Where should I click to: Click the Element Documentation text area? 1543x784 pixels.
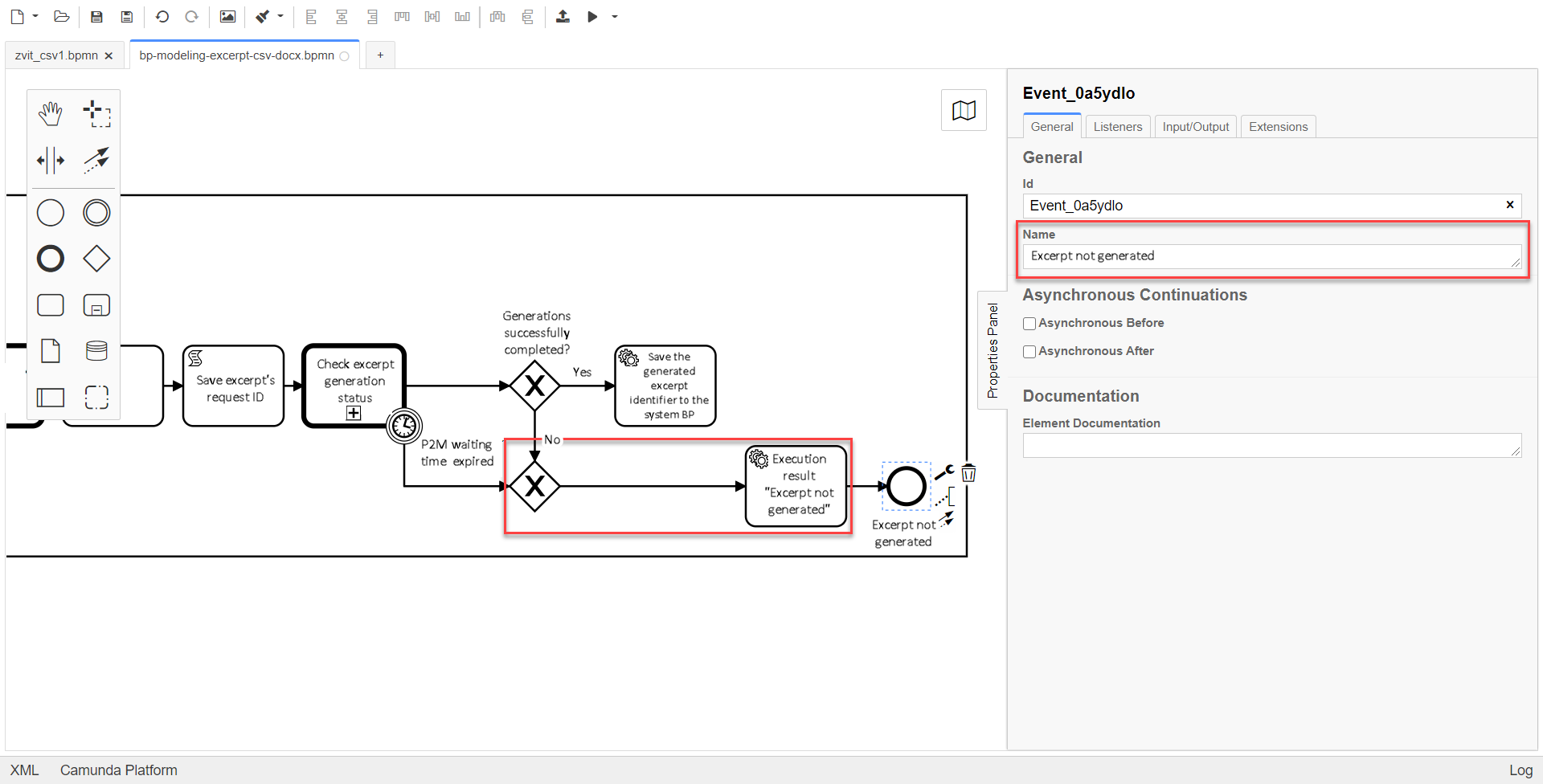point(1272,446)
